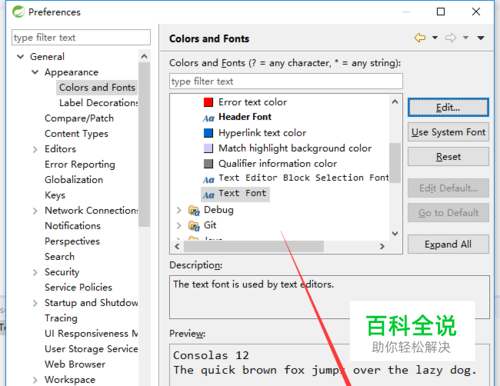Expand the Security tree node
Screen dimensions: 500x386
pyautogui.click(x=35, y=272)
